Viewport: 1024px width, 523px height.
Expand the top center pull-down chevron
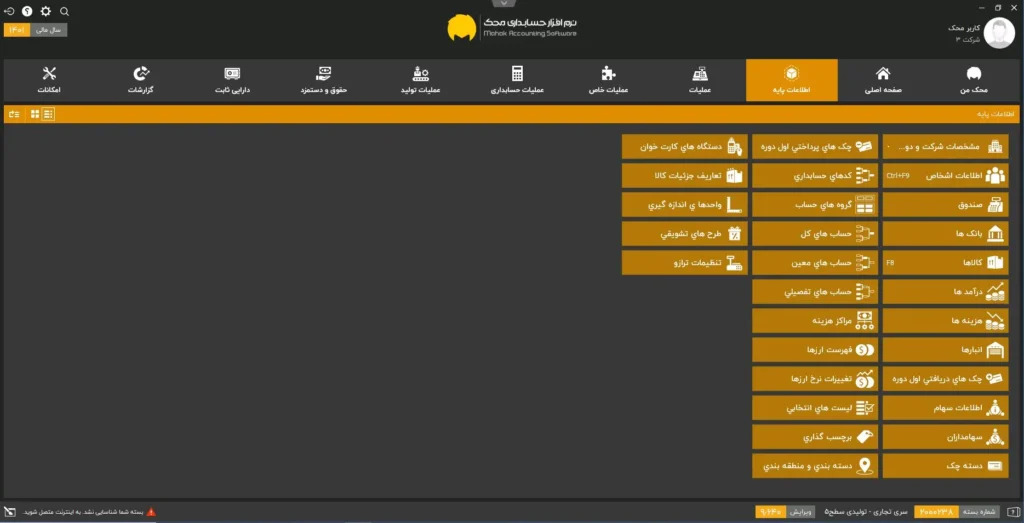pyautogui.click(x=512, y=4)
